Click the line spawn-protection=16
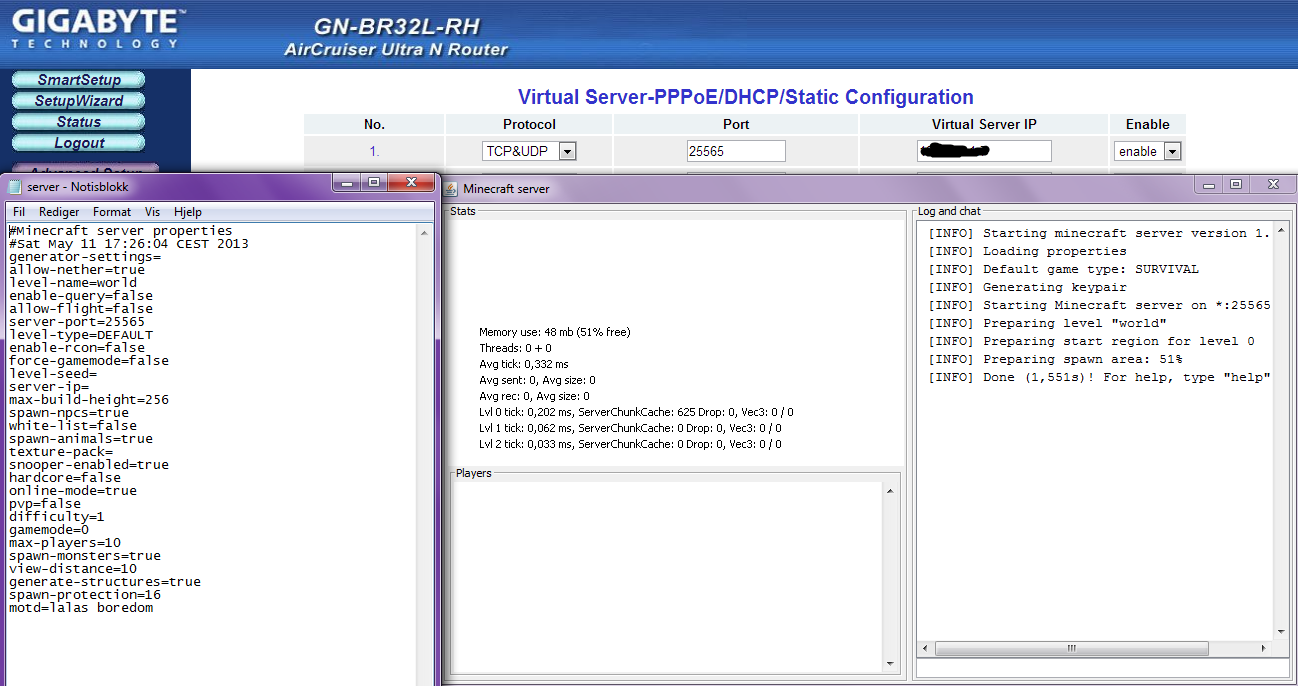This screenshot has height=686, width=1298. [85, 595]
